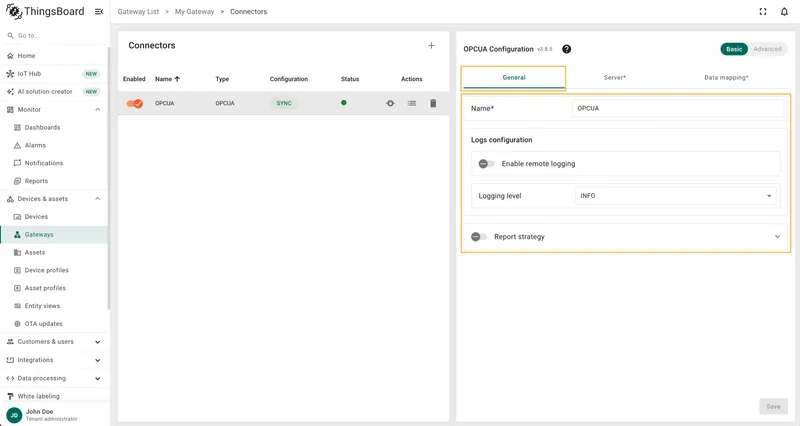Go to My Gateway breadcrumb
This screenshot has width=800, height=426.
click(x=194, y=11)
